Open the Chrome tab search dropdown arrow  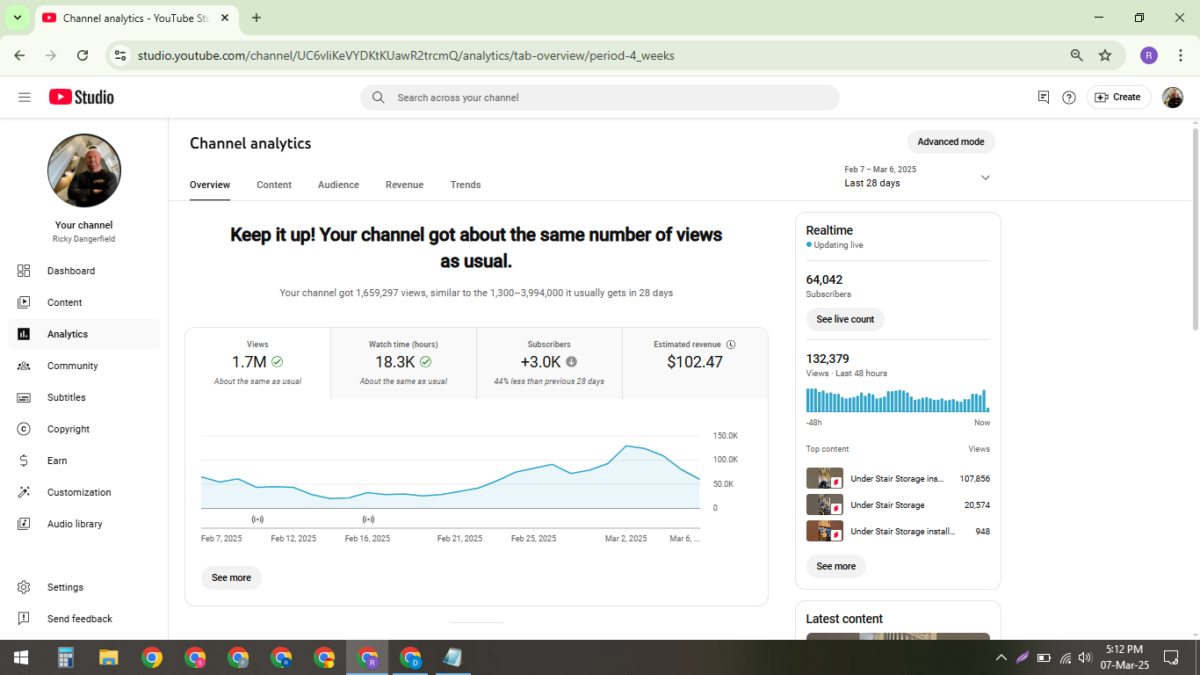tap(17, 18)
